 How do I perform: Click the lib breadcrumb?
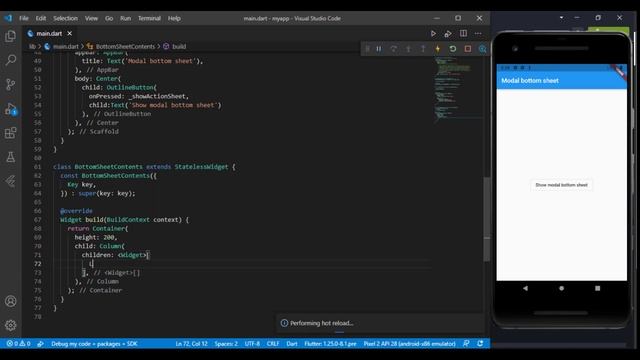(32, 47)
